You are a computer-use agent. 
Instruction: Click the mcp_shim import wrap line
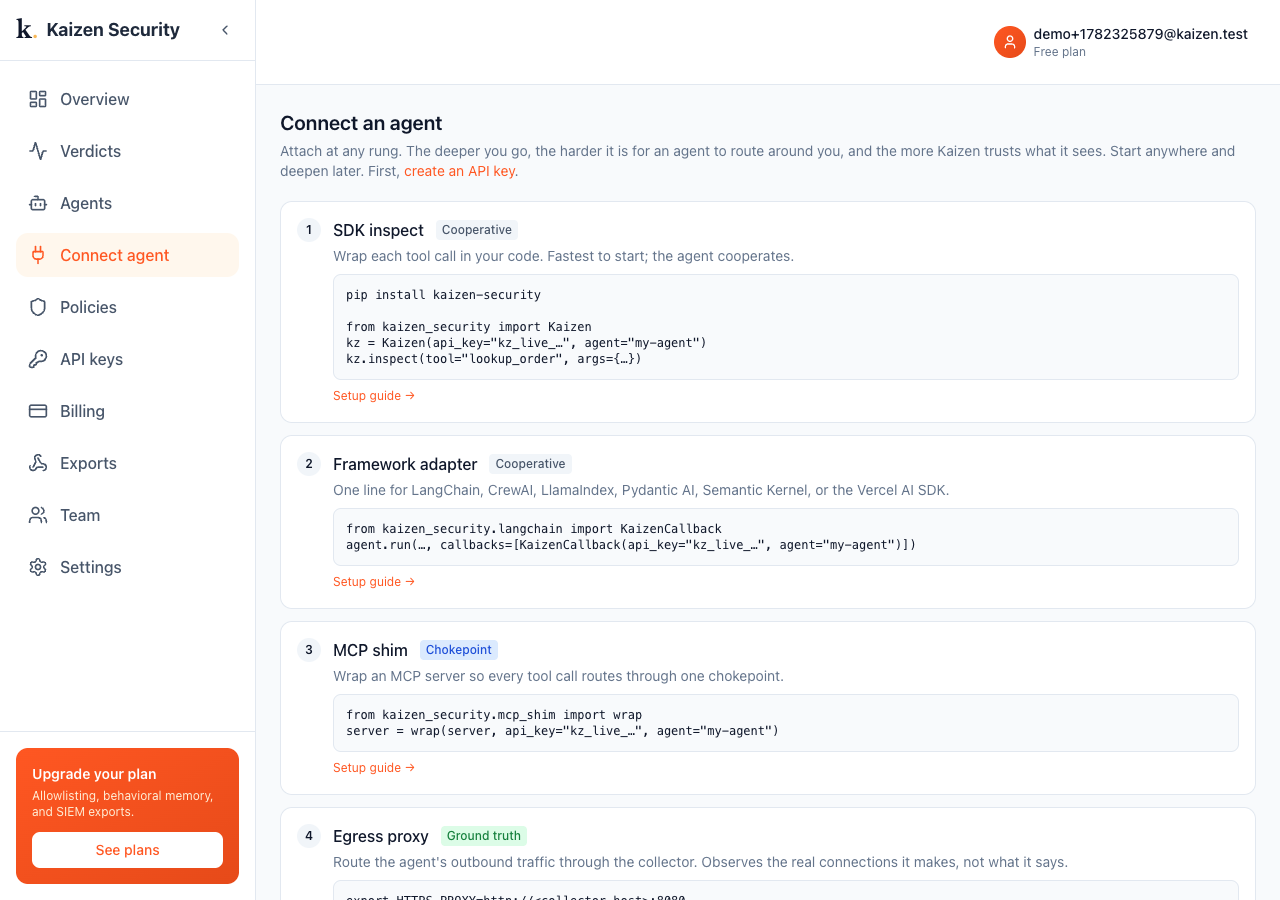pos(494,715)
